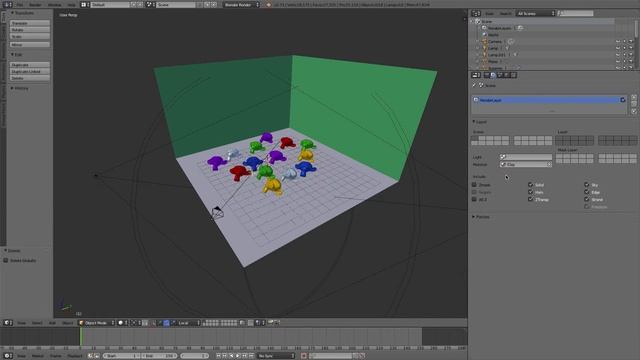
Task: Toggle selectability arrow for Camera row
Action: [x=624, y=42]
